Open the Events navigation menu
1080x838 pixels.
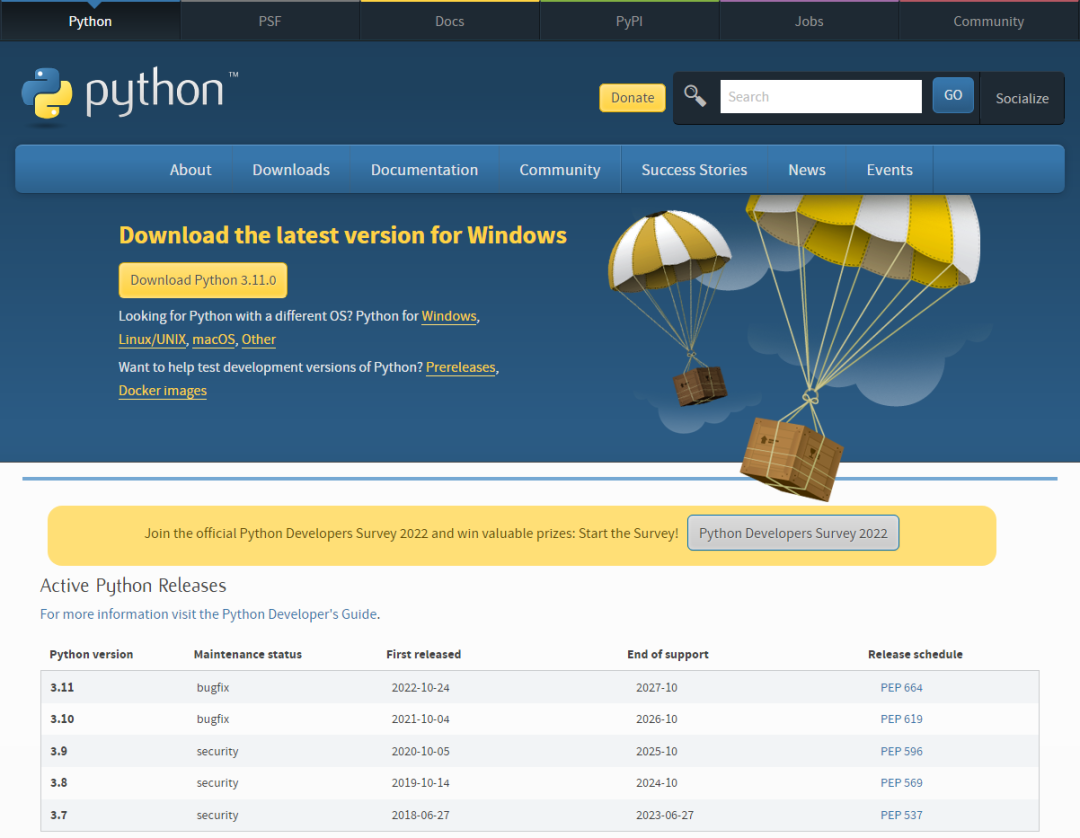[x=889, y=169]
